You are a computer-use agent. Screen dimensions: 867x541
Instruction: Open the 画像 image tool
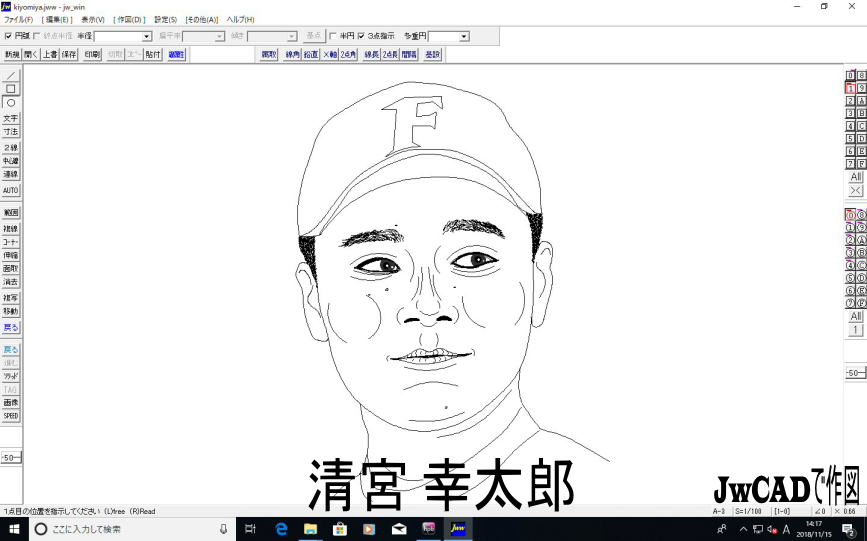(x=11, y=403)
